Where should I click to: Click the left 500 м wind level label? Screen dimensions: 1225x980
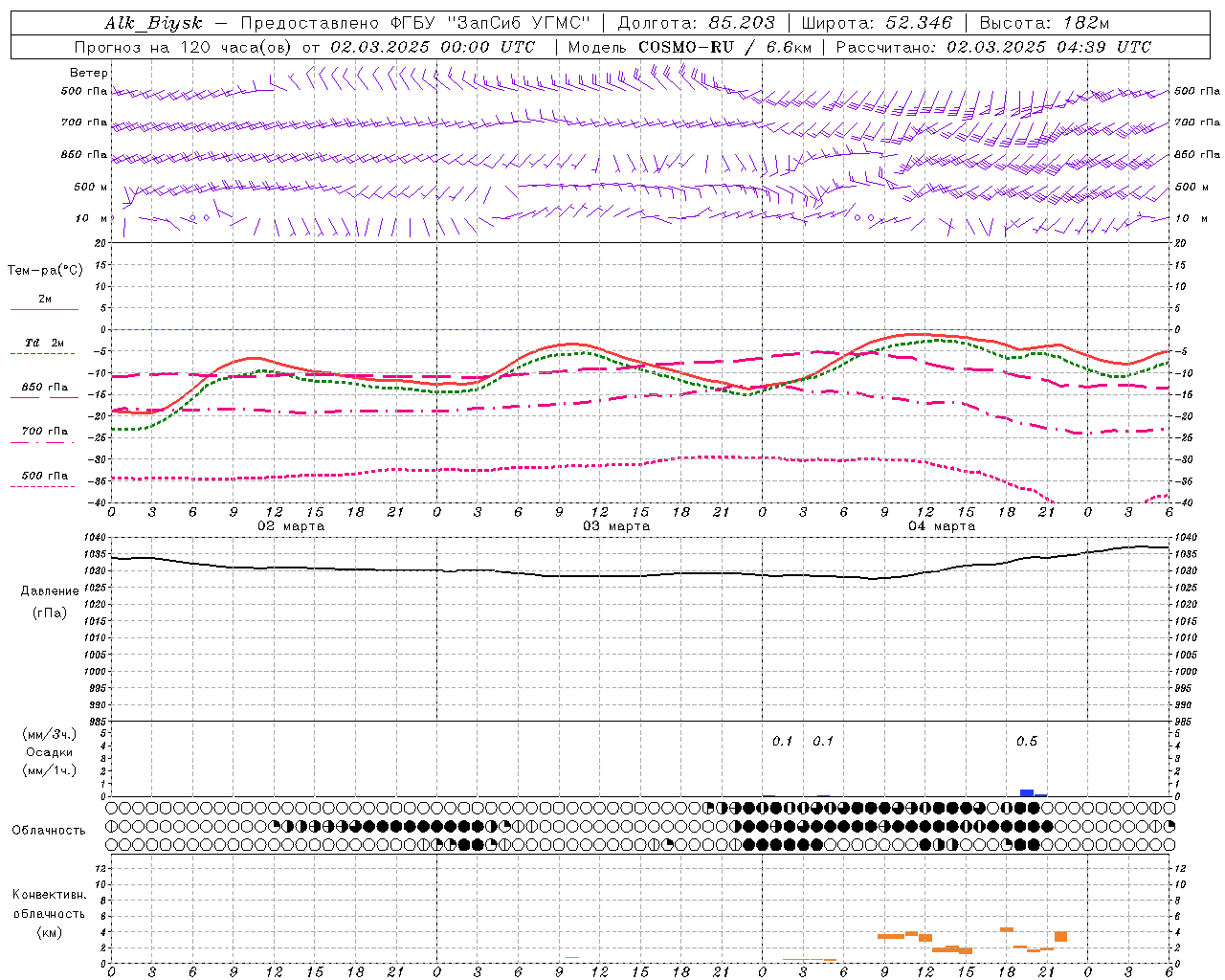pyautogui.click(x=91, y=187)
